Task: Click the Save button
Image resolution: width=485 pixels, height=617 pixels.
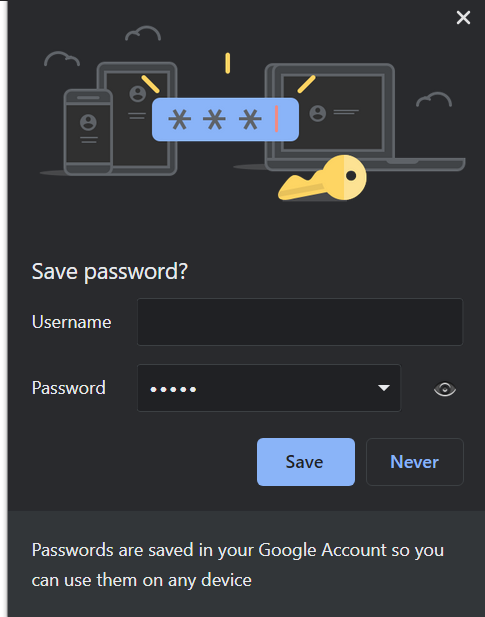Action: coord(306,462)
